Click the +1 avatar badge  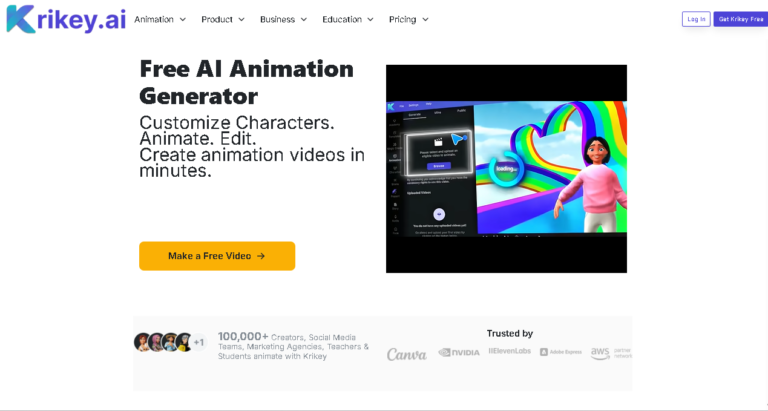[x=198, y=342]
